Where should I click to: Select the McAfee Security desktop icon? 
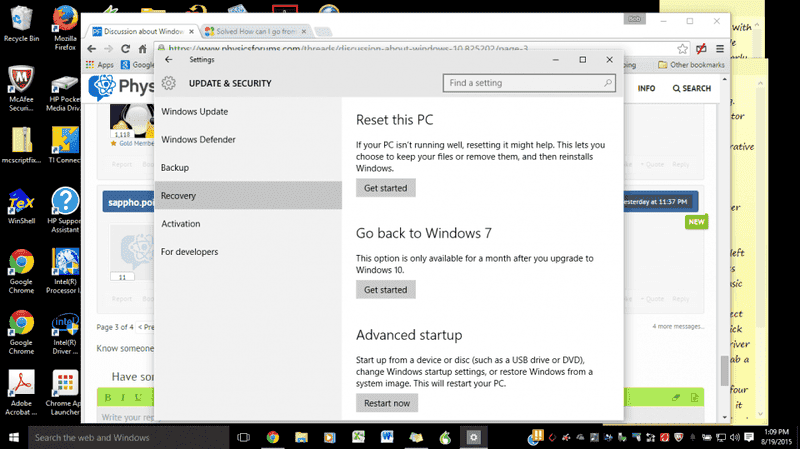[21, 89]
